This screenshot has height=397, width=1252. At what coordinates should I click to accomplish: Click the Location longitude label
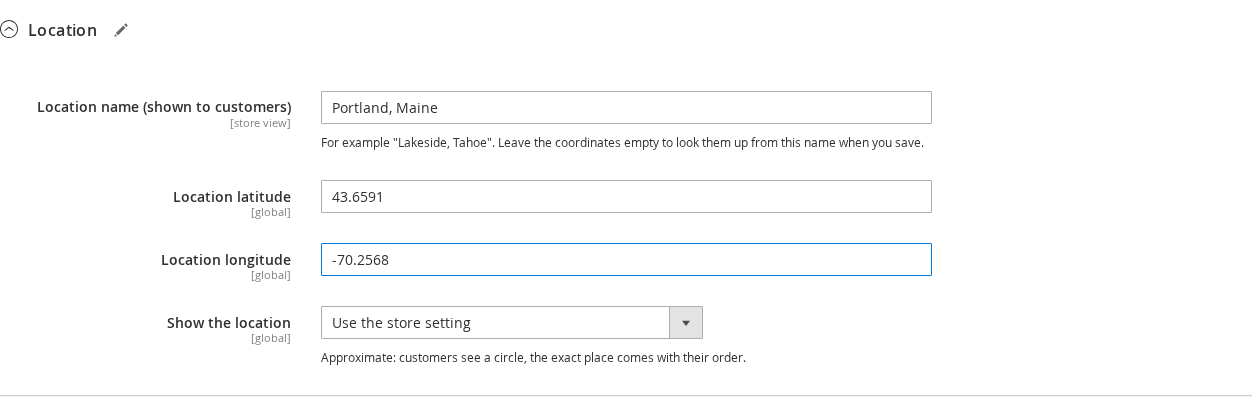click(226, 260)
